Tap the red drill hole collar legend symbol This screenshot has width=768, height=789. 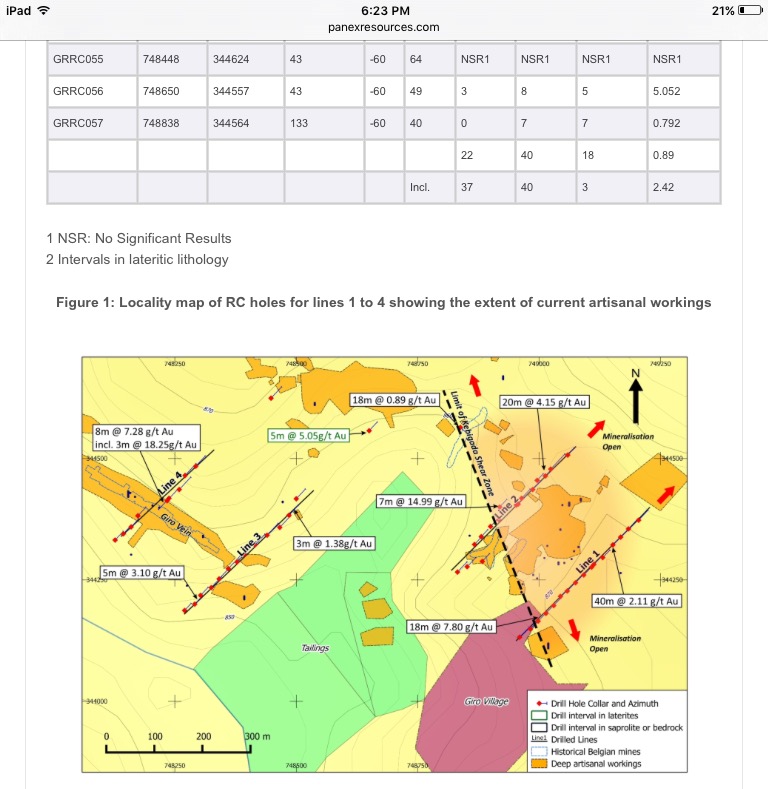click(x=541, y=703)
